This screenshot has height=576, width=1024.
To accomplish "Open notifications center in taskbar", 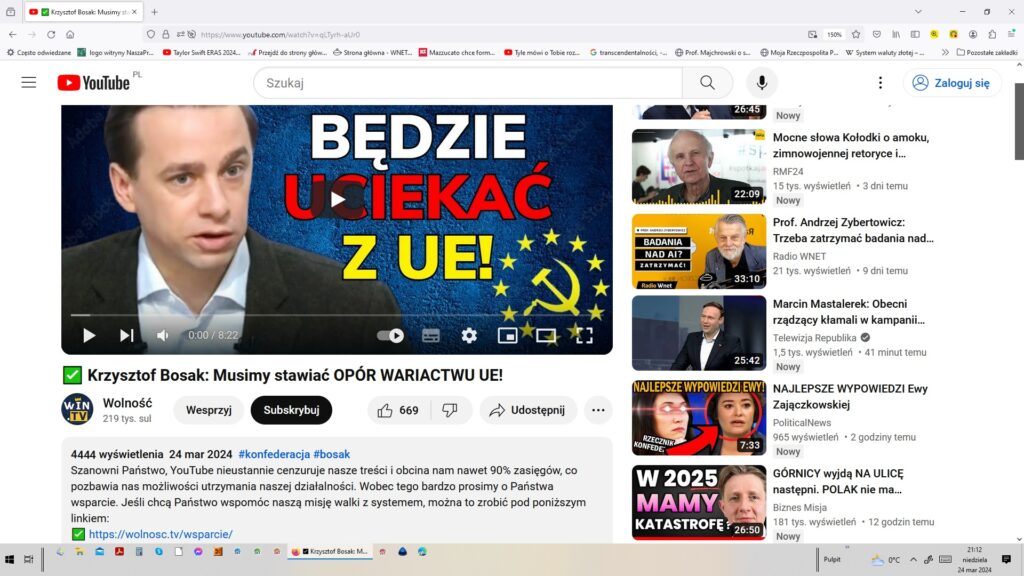I will (1006, 560).
